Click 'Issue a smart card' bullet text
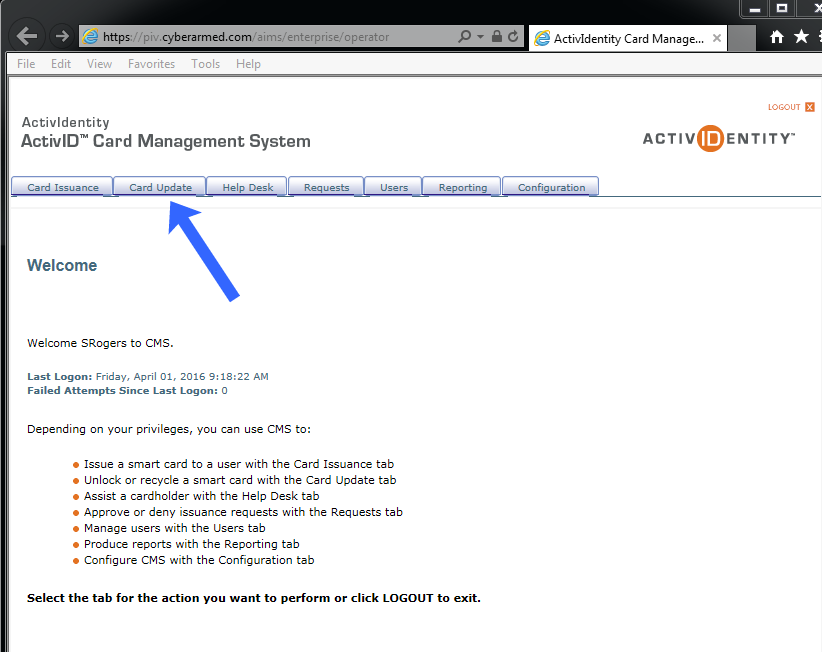Viewport: 822px width, 652px height. click(x=239, y=464)
